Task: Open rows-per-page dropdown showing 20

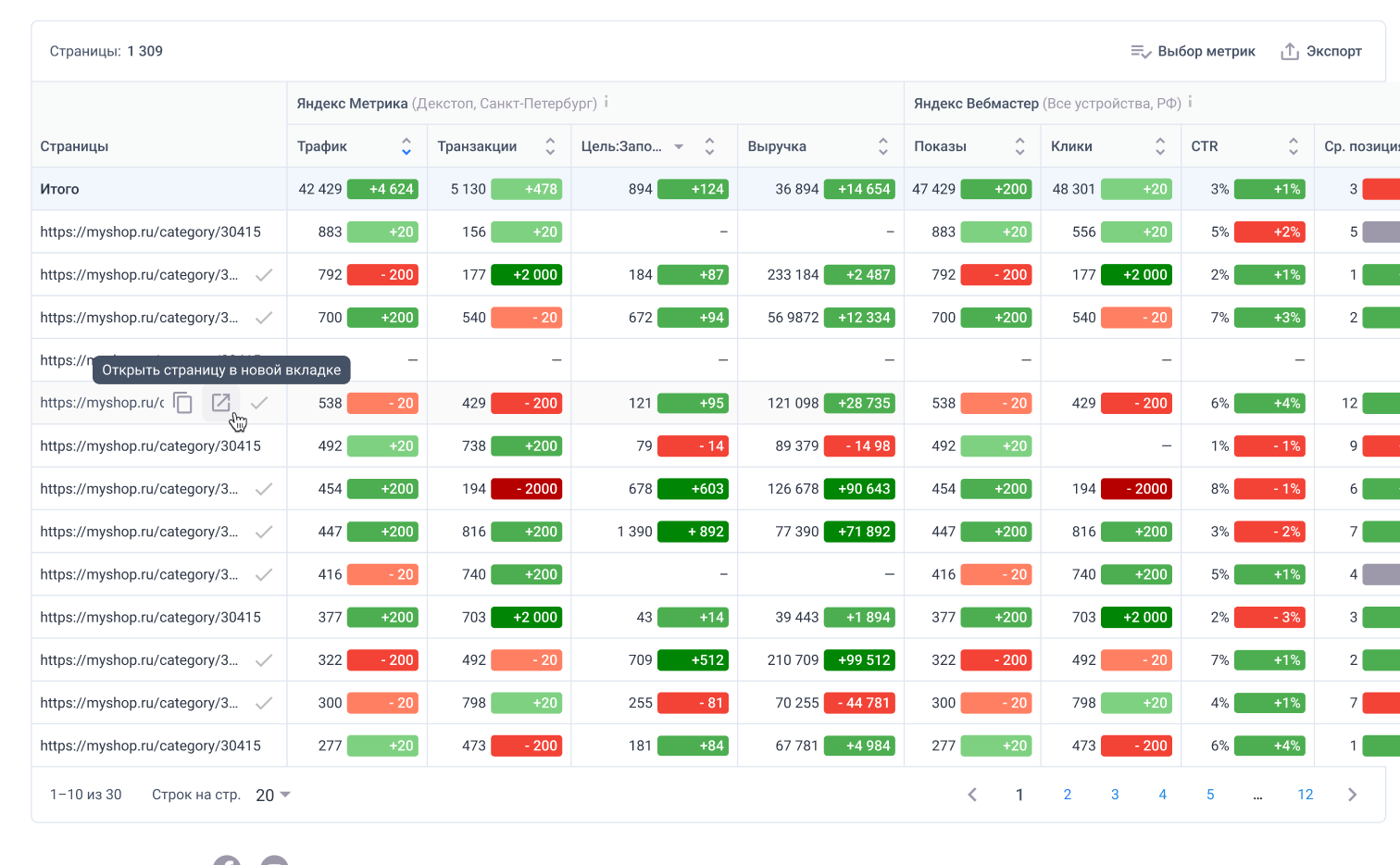Action: tap(273, 795)
